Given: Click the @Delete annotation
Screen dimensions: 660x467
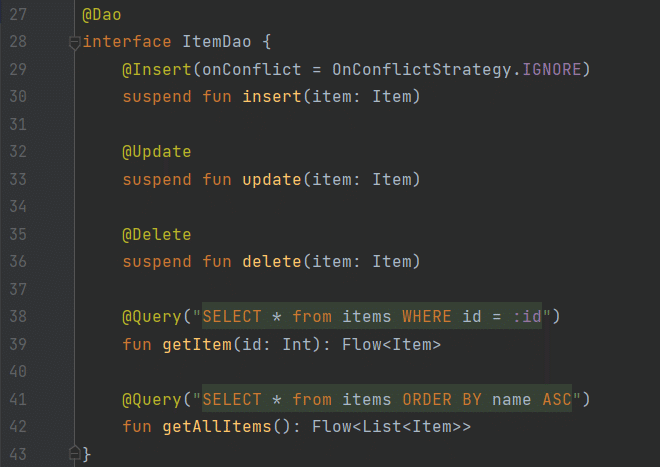Looking at the screenshot, I should coord(157,235).
